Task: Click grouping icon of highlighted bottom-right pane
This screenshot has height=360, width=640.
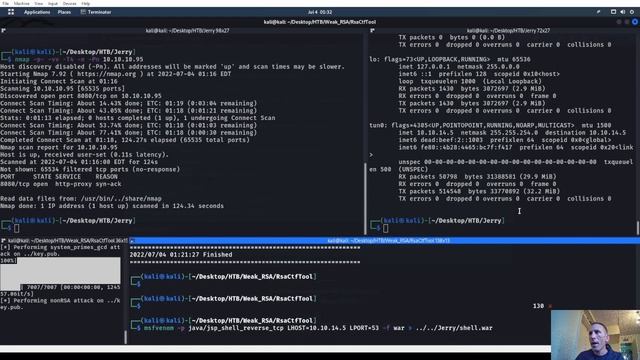Action: click(x=132, y=241)
